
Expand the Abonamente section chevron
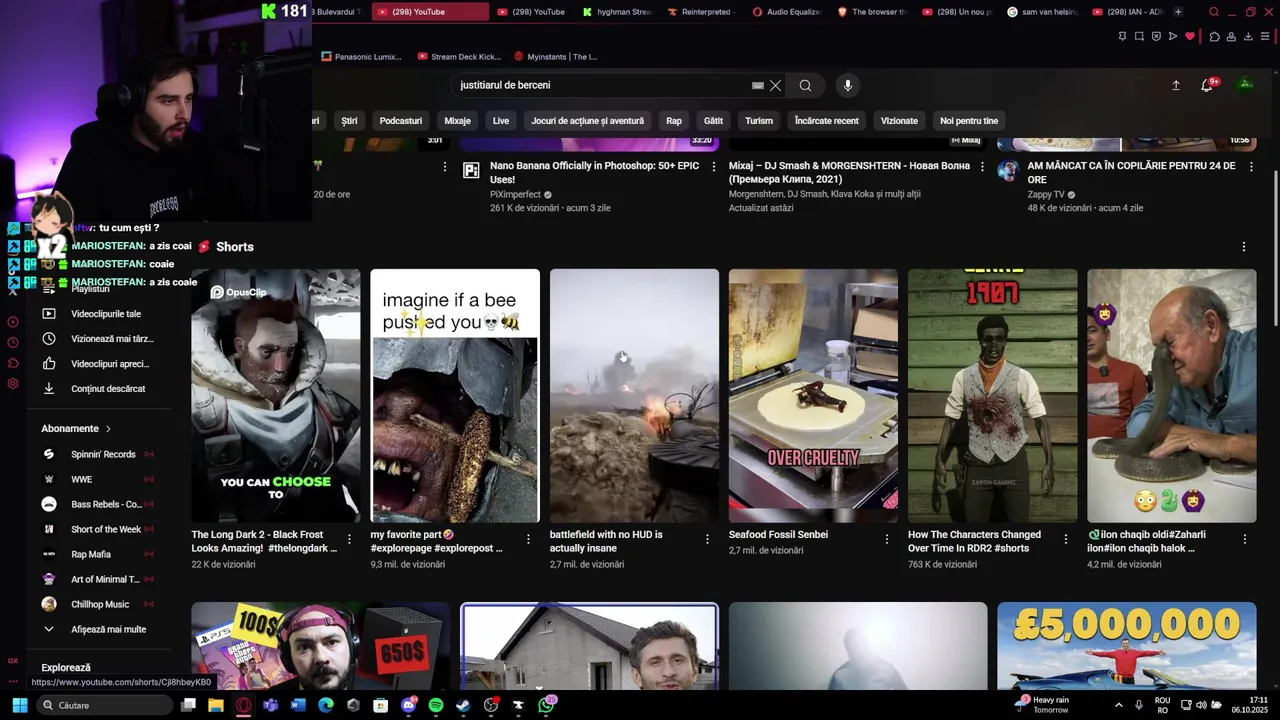tap(108, 429)
